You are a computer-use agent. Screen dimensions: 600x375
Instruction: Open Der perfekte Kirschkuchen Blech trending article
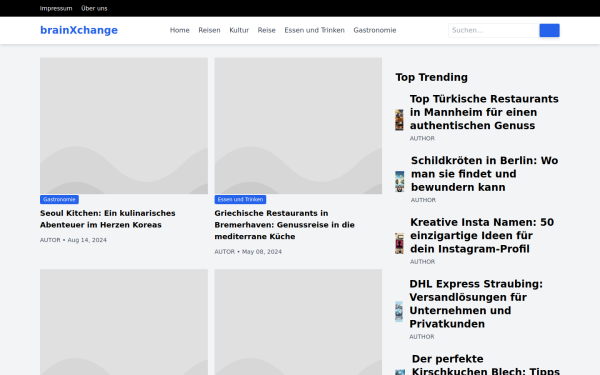486,364
